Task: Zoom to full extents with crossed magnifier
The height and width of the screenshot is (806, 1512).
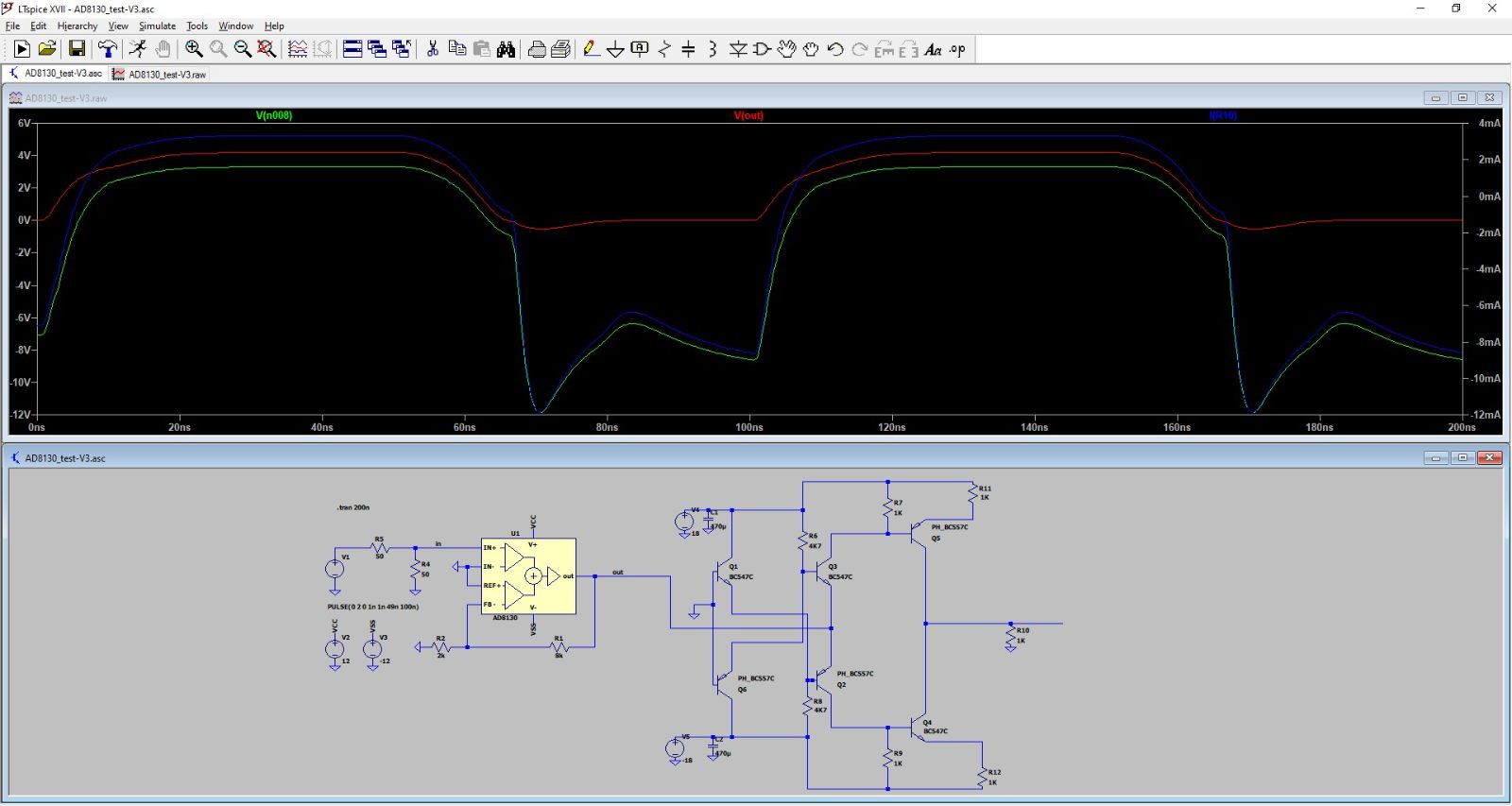Action: pos(267,49)
